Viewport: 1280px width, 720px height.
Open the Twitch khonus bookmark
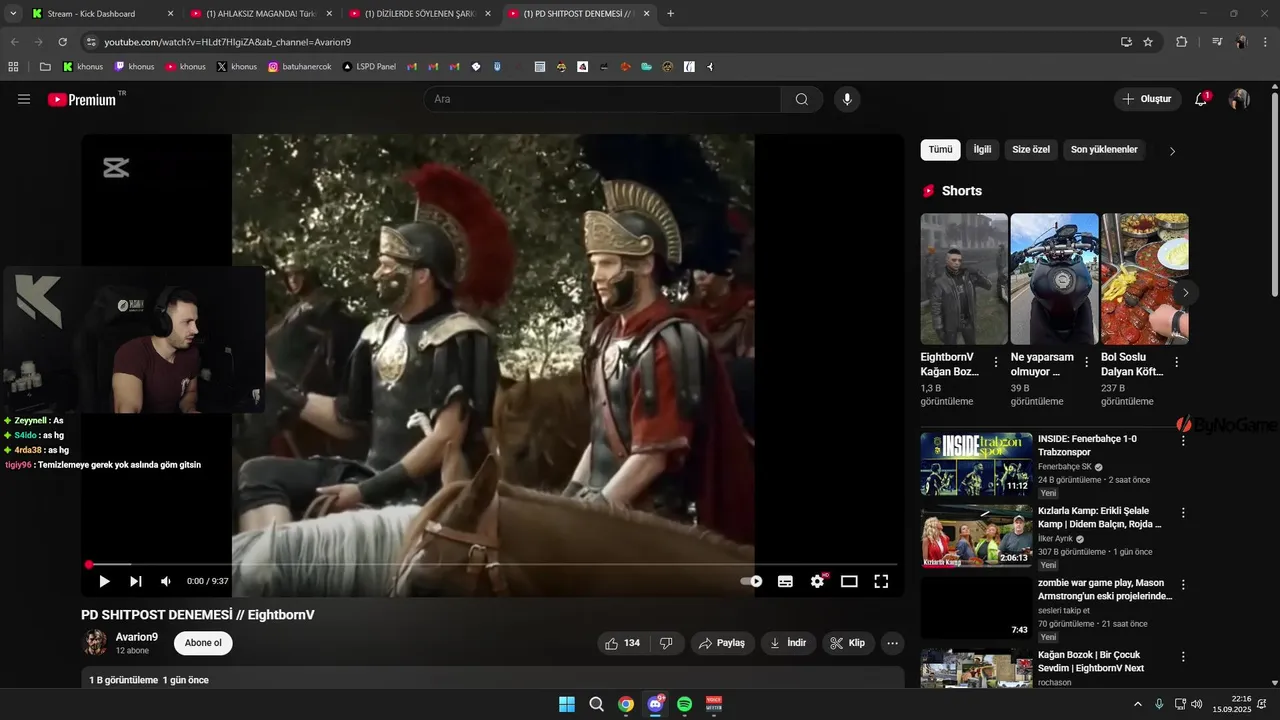point(134,67)
